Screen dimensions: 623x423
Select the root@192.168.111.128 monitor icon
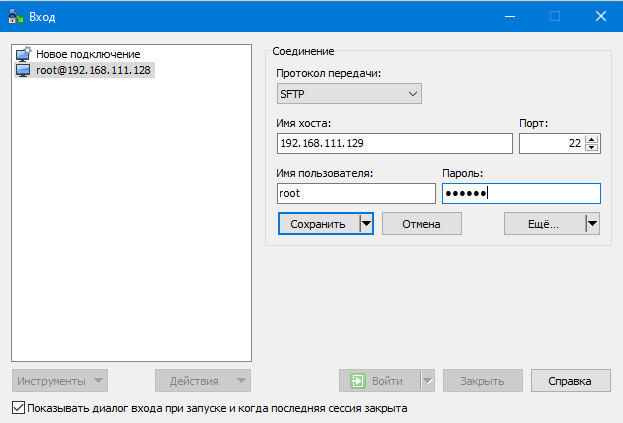click(23, 70)
